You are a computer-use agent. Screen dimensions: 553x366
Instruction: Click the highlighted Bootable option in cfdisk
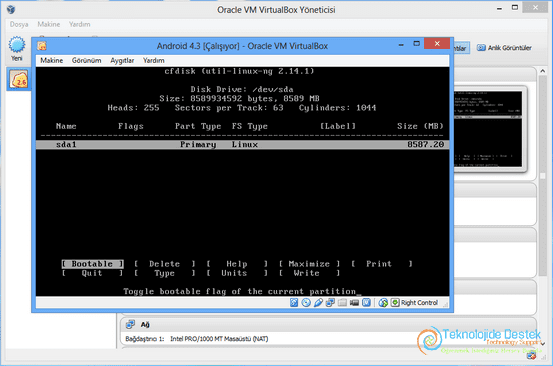(92, 264)
